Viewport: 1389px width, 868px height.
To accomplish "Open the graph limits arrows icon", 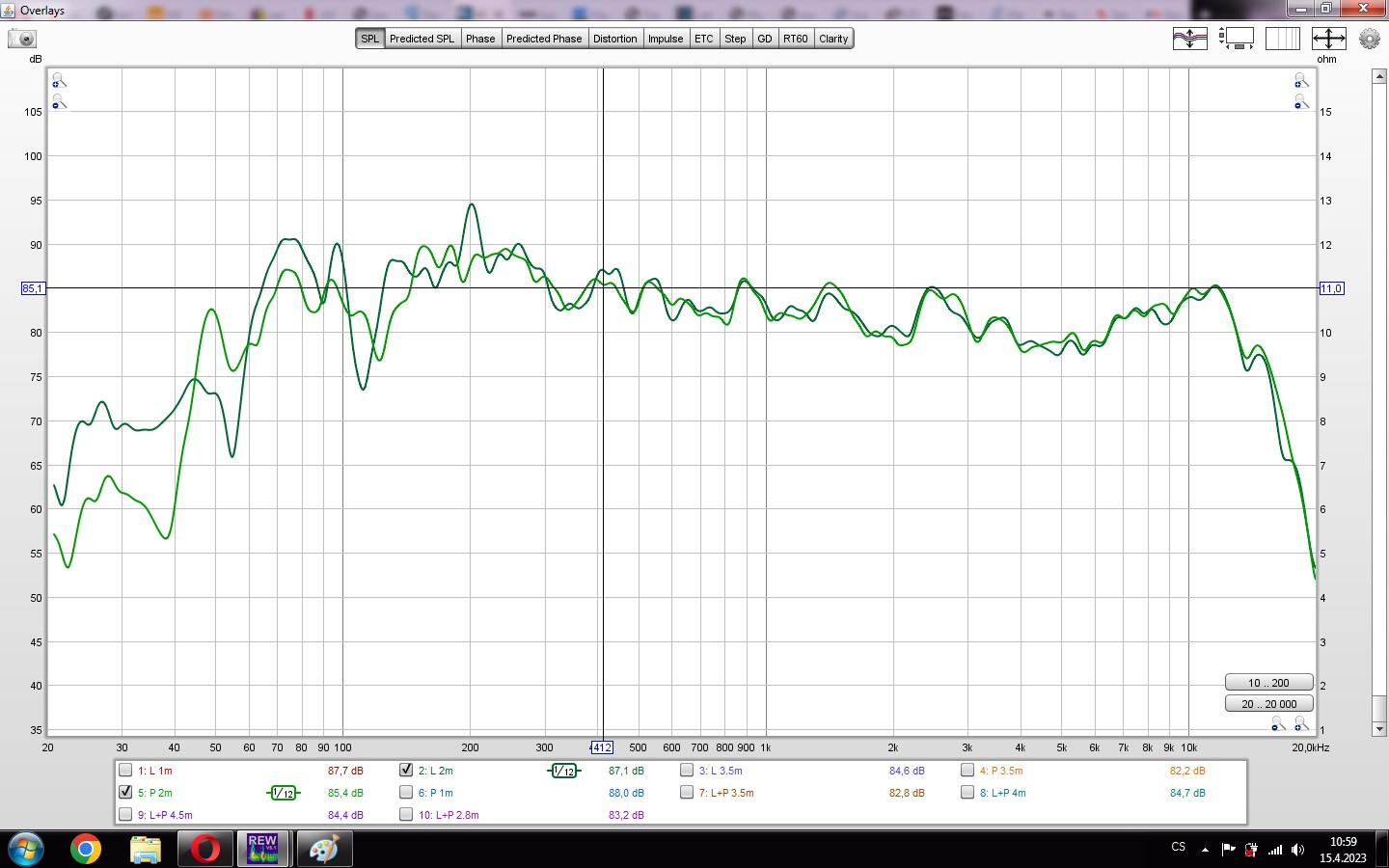I will (1328, 39).
